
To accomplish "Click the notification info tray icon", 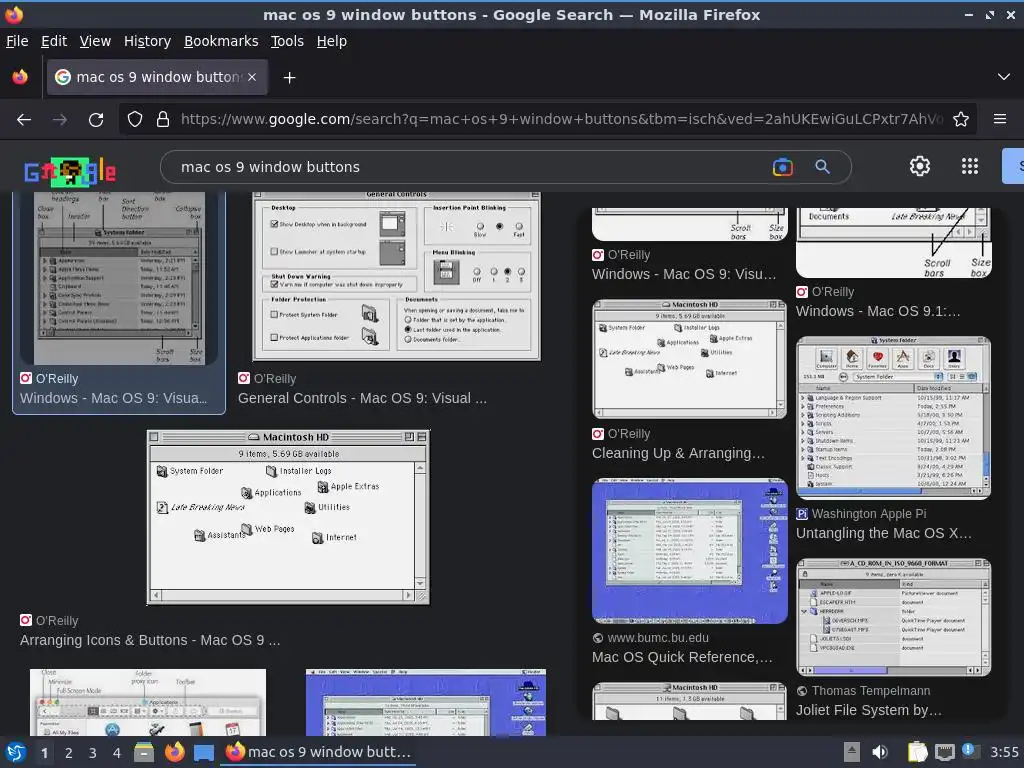I will [969, 751].
